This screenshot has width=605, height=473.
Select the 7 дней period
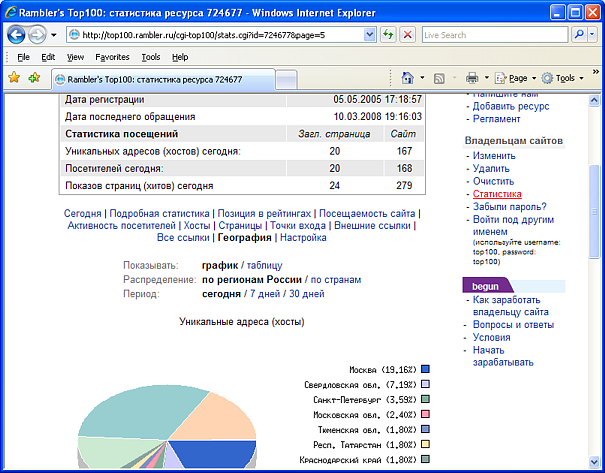[265, 294]
